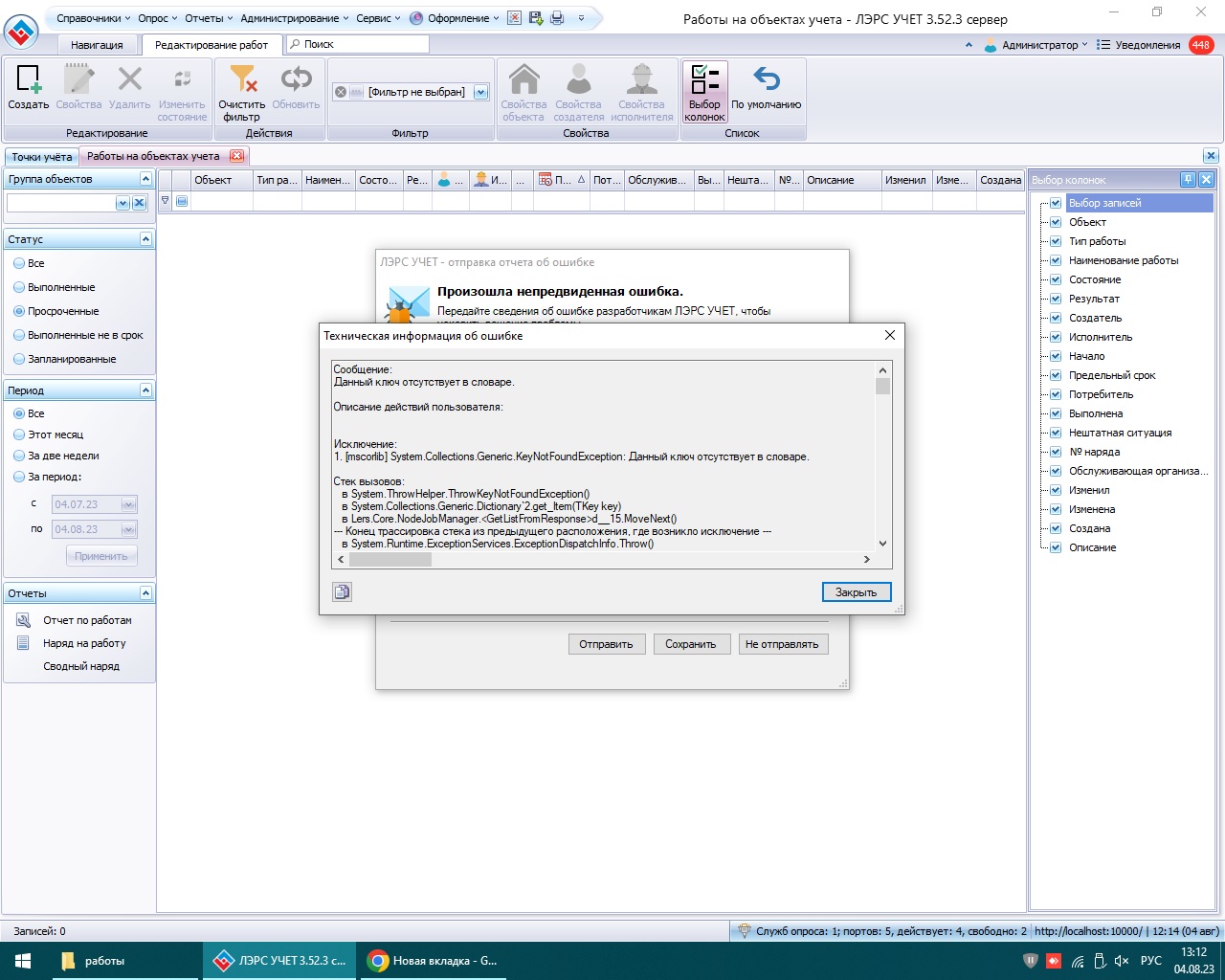The width and height of the screenshot is (1225, 980).
Task: Select the Запланированные status radio button
Action: click(19, 359)
